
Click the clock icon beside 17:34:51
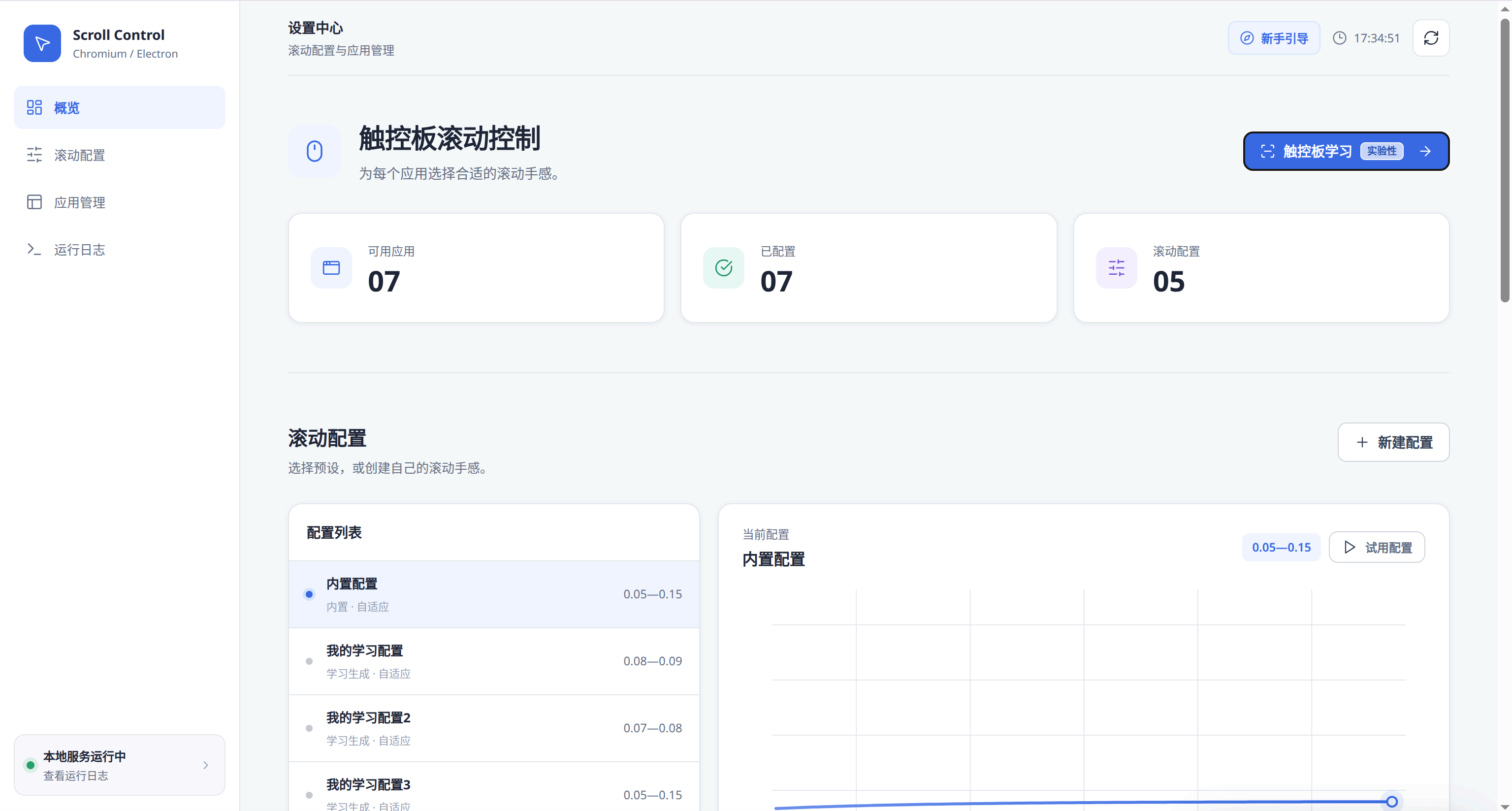[1340, 38]
